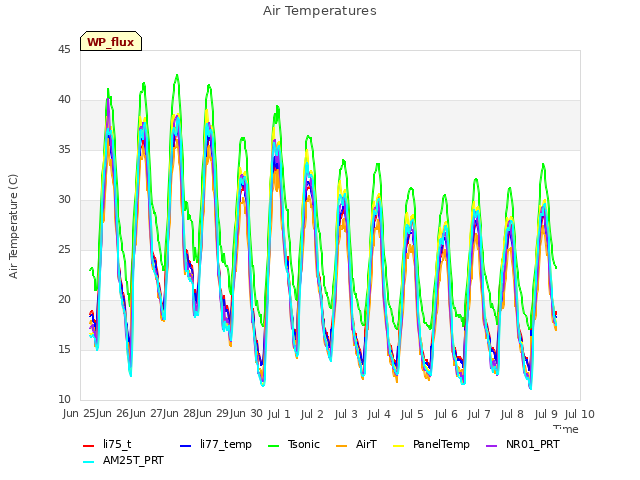Toggle the PanelTemp legend entry
This screenshot has height=480, width=640.
[x=431, y=444]
